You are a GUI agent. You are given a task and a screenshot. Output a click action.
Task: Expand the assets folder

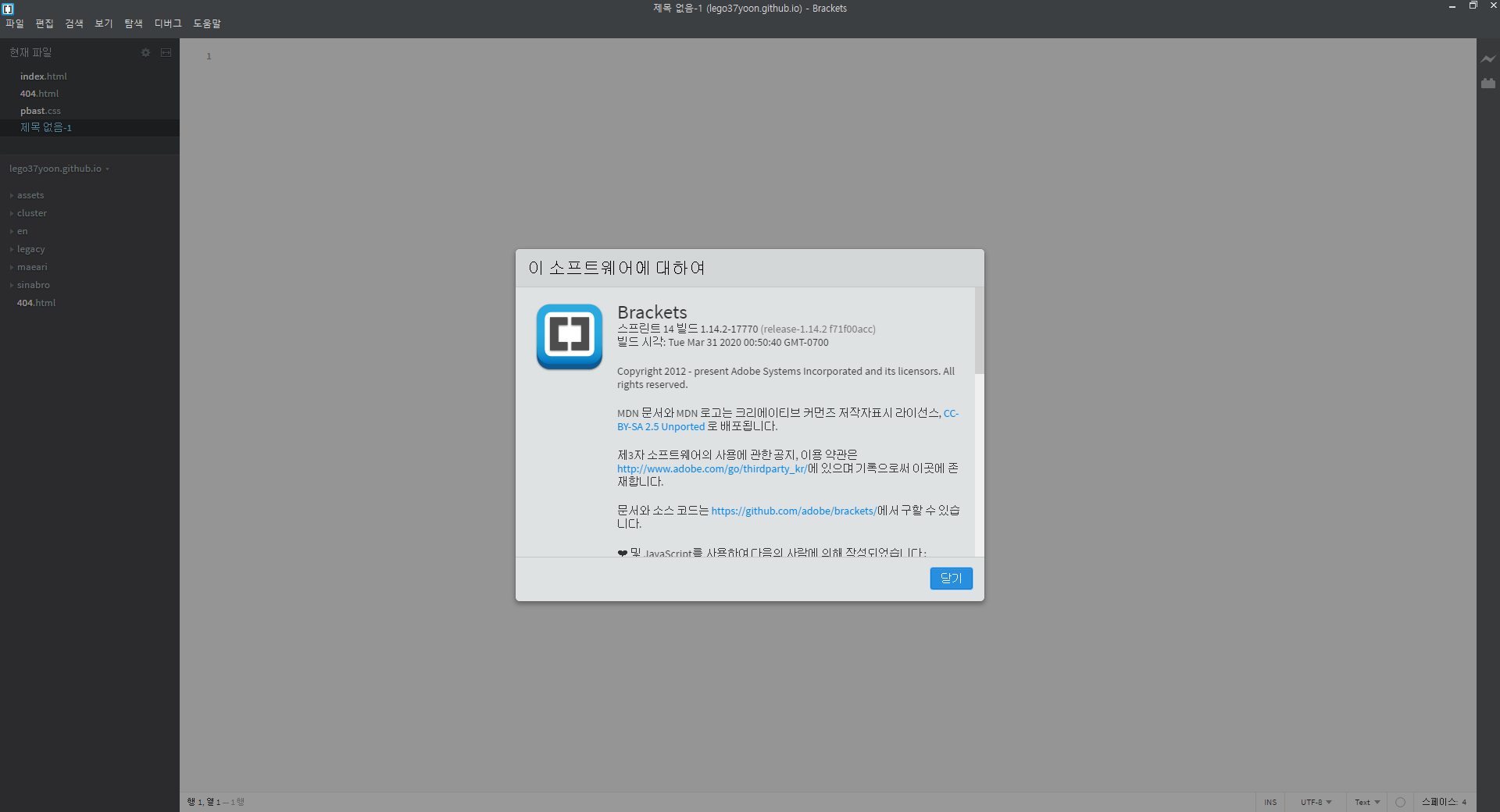click(30, 195)
